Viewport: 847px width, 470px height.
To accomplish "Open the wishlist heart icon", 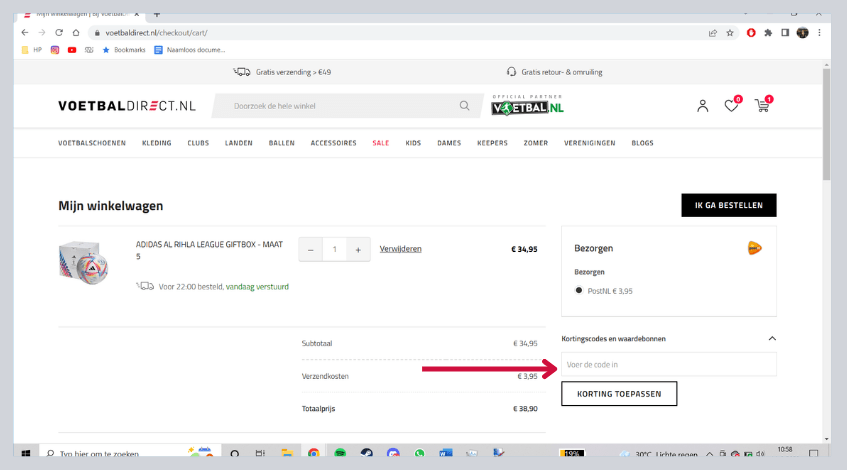I will tap(731, 106).
